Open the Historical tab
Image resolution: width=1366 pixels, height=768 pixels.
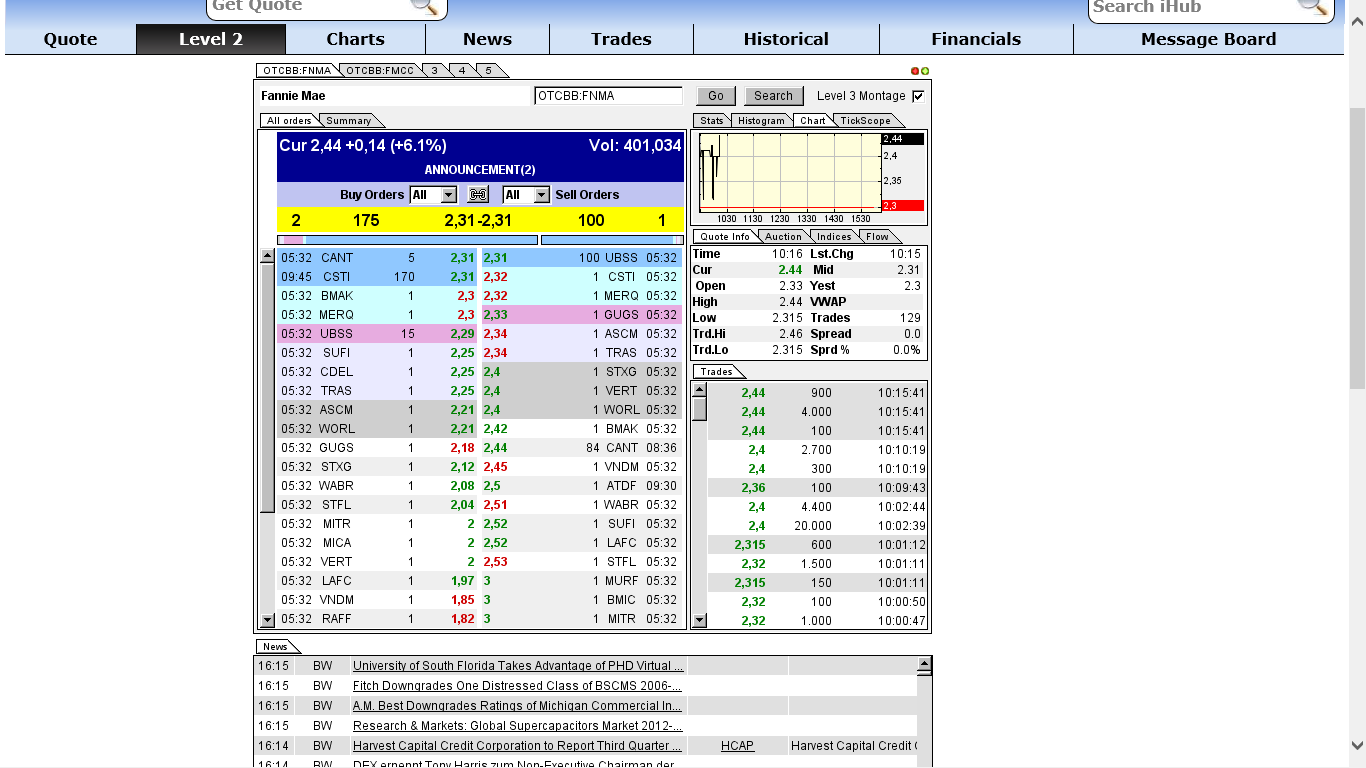[x=786, y=39]
